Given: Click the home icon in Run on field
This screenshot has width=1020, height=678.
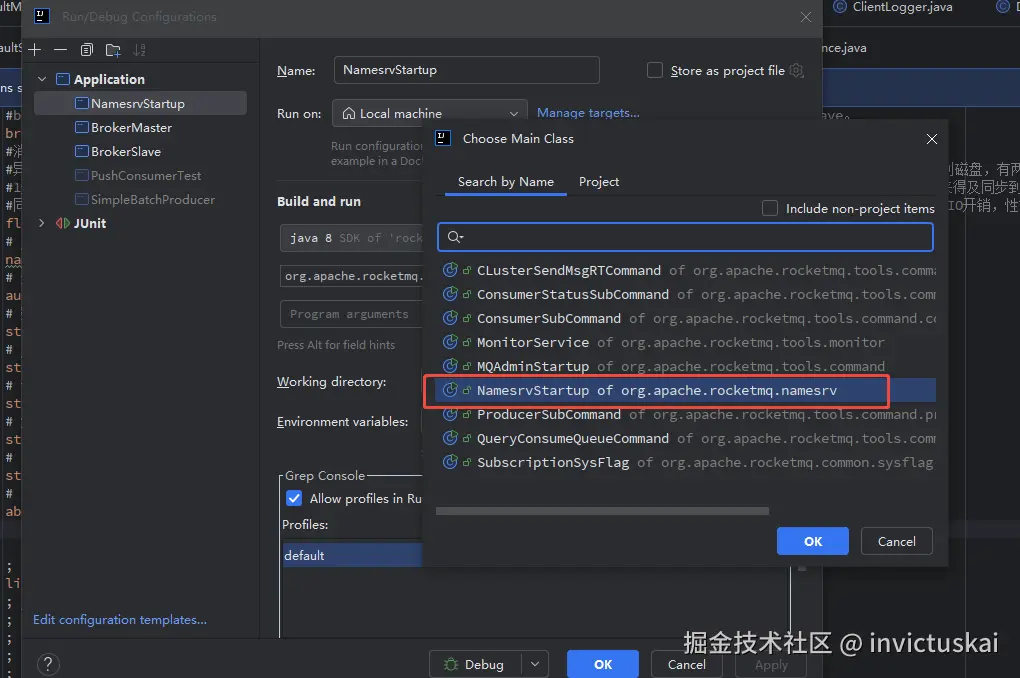Looking at the screenshot, I should 349,113.
